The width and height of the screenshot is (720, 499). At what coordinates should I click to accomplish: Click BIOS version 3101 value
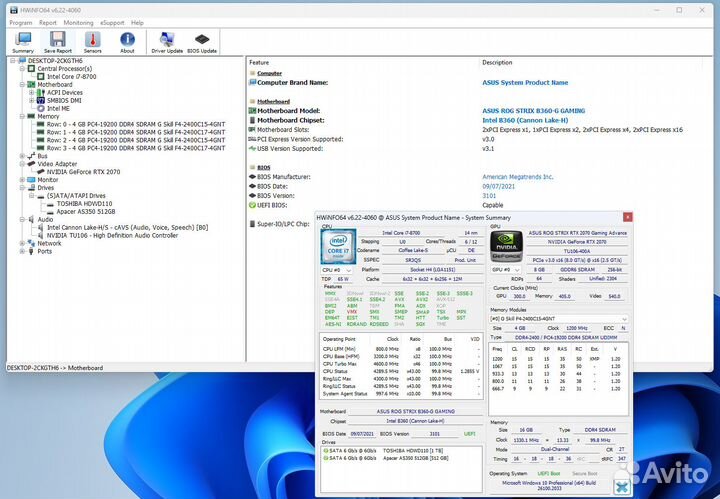tap(489, 196)
